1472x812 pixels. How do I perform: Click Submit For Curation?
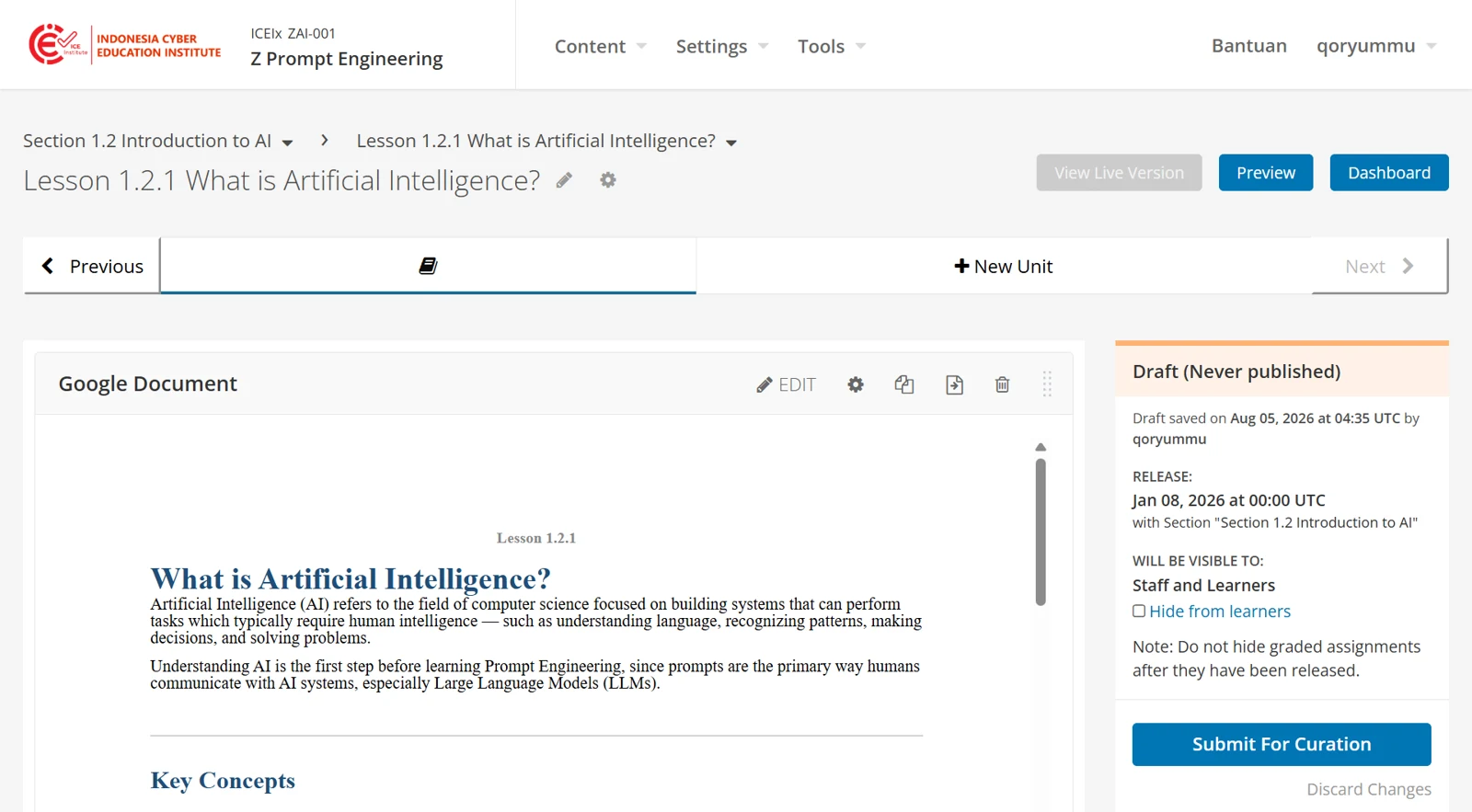1282,744
